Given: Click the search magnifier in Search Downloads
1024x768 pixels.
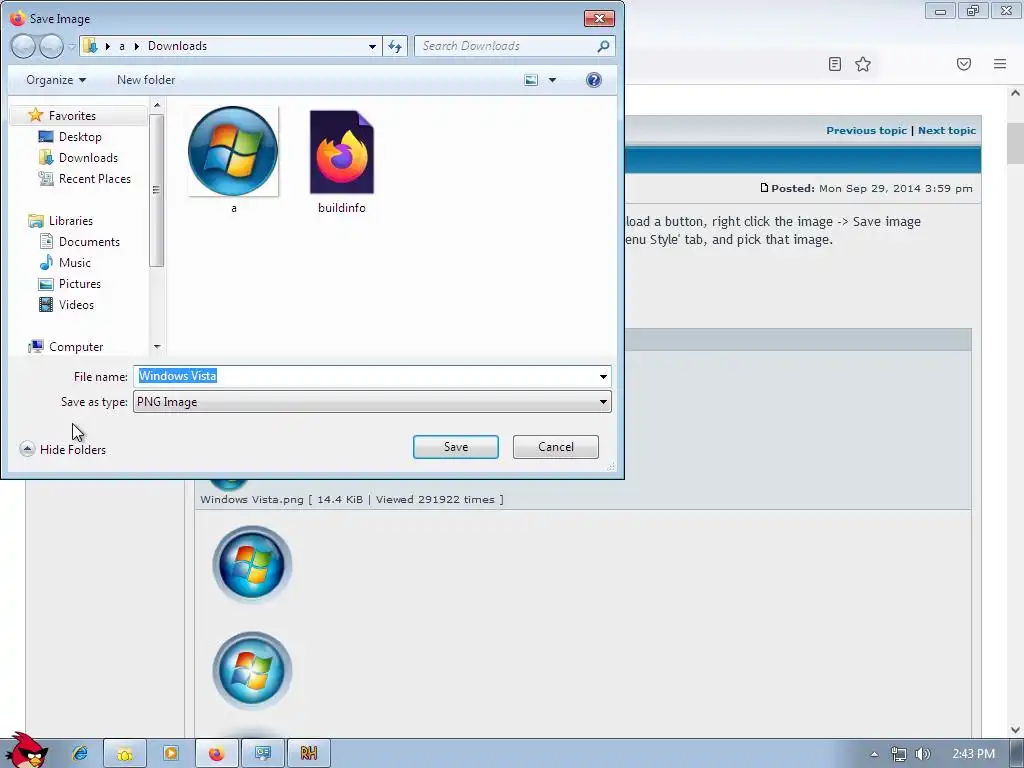Looking at the screenshot, I should pyautogui.click(x=603, y=46).
